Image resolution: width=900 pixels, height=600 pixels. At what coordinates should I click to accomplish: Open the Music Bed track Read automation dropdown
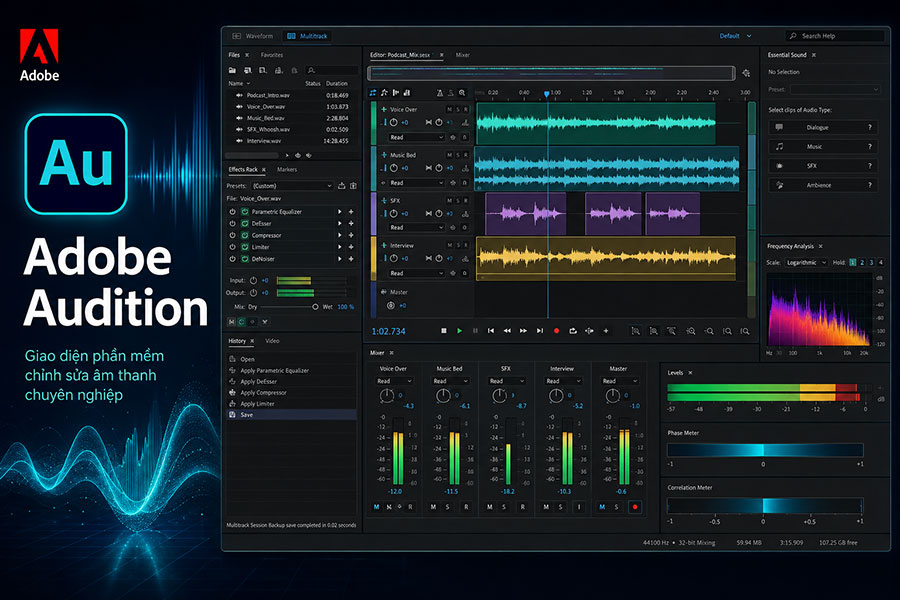click(416, 183)
